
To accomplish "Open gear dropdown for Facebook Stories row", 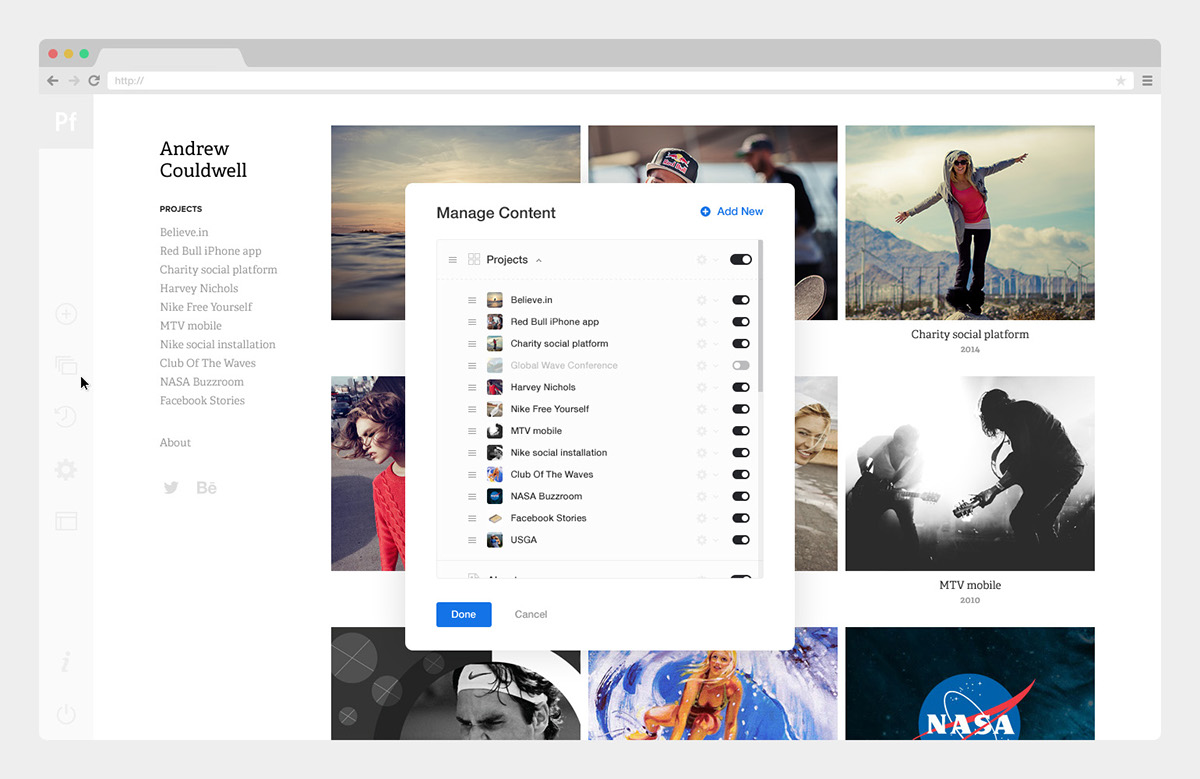I will click(x=707, y=518).
